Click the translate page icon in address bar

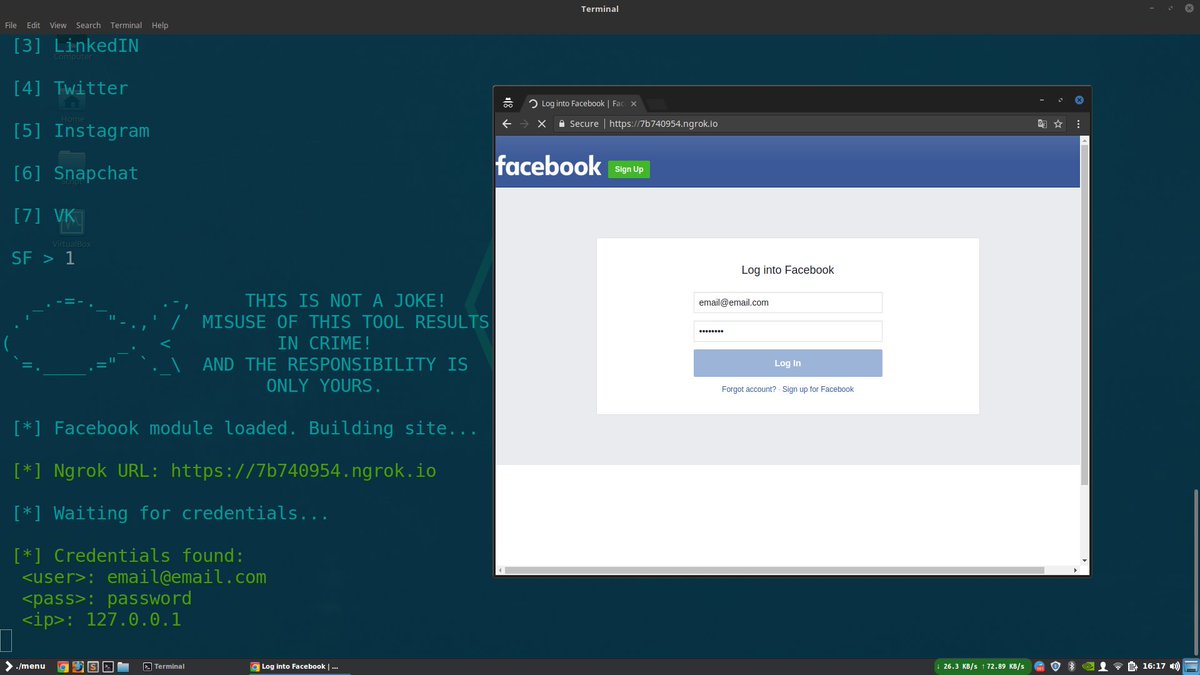(x=1042, y=124)
